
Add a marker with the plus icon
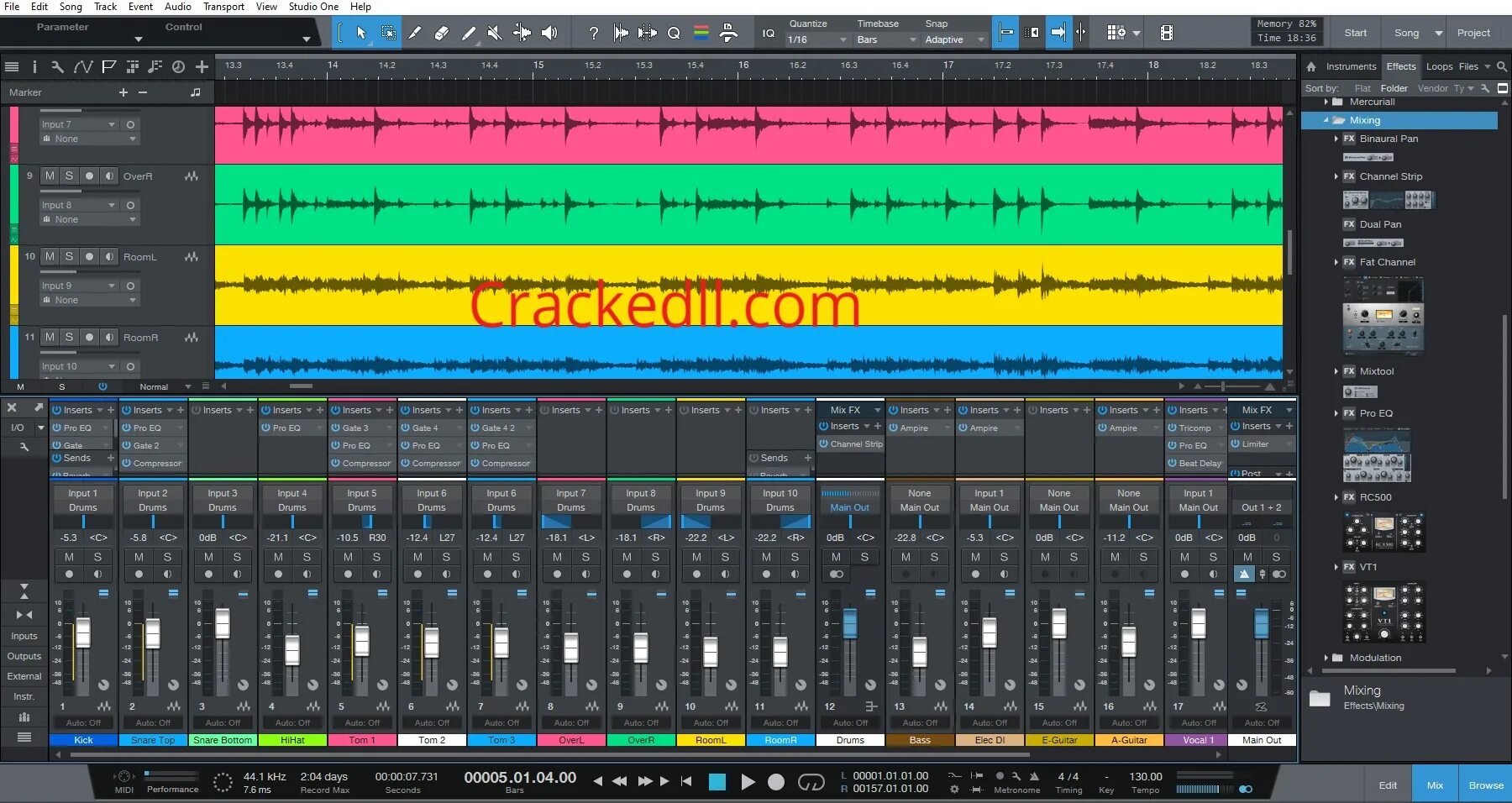[123, 92]
